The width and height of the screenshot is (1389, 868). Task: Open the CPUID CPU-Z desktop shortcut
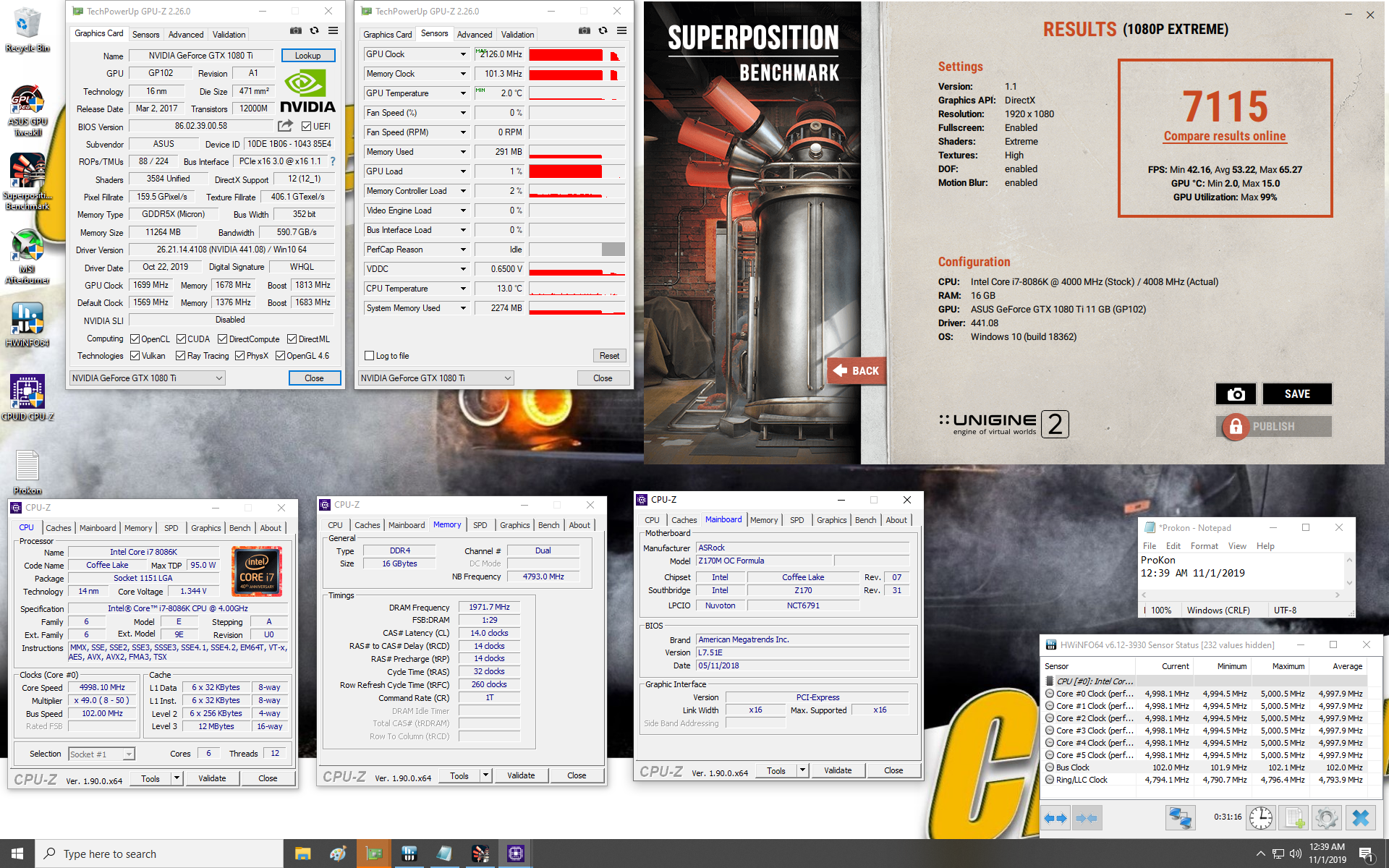[27, 397]
